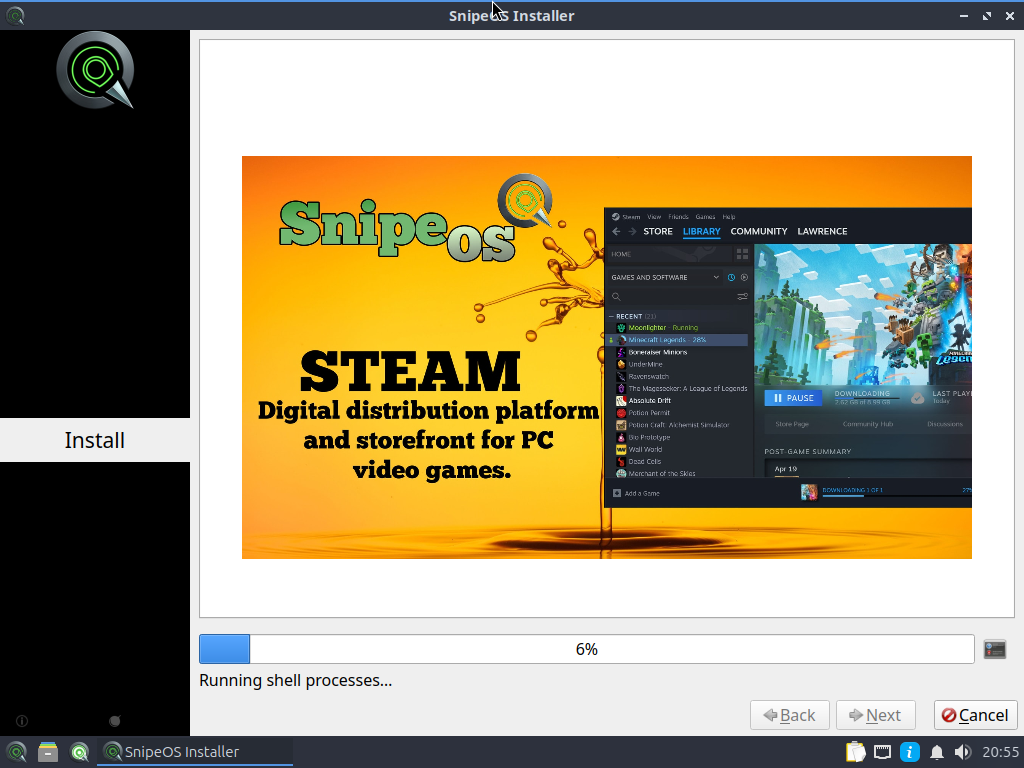Click the Cancel button
The image size is (1024, 768).
tap(975, 715)
